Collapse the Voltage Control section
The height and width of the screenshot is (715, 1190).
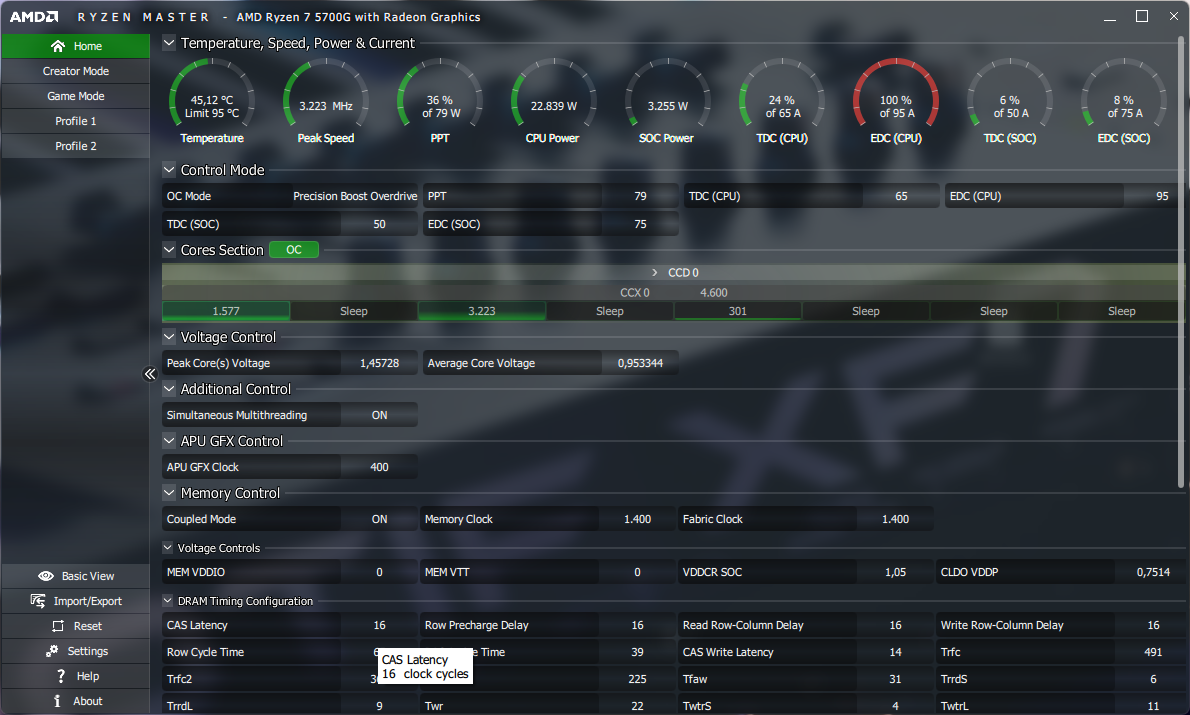click(x=169, y=336)
